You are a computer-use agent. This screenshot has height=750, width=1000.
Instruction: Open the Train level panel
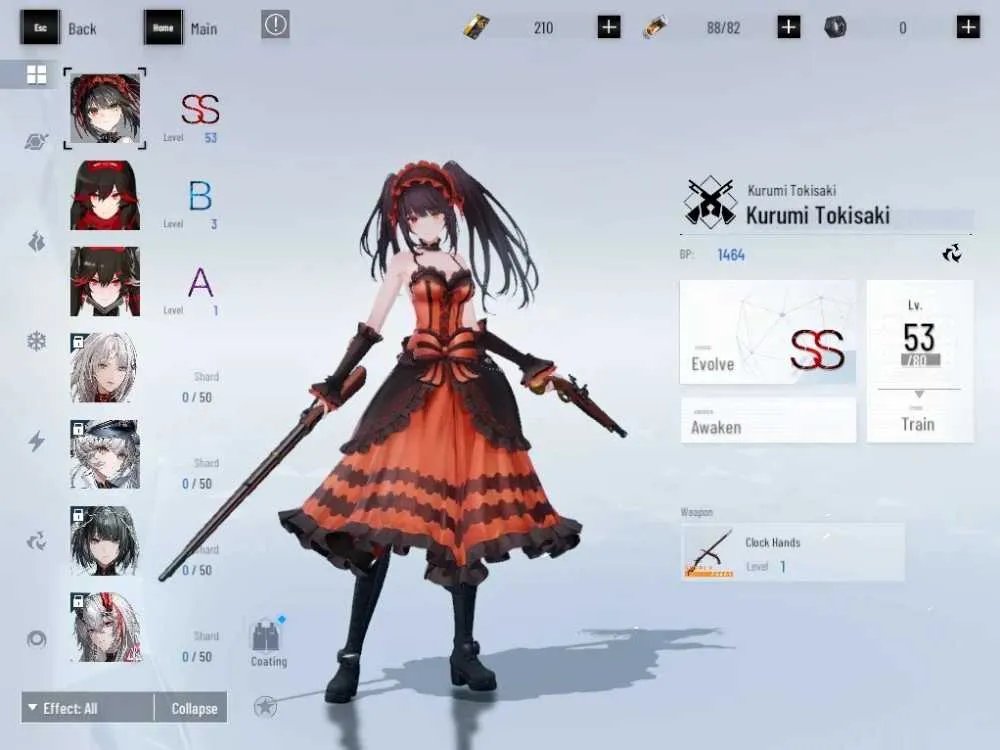(920, 361)
